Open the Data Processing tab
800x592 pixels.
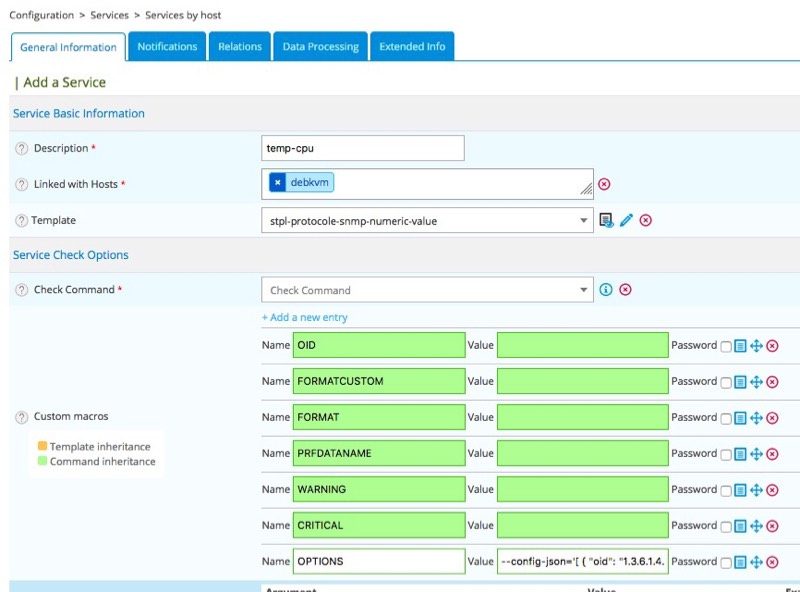tap(320, 47)
